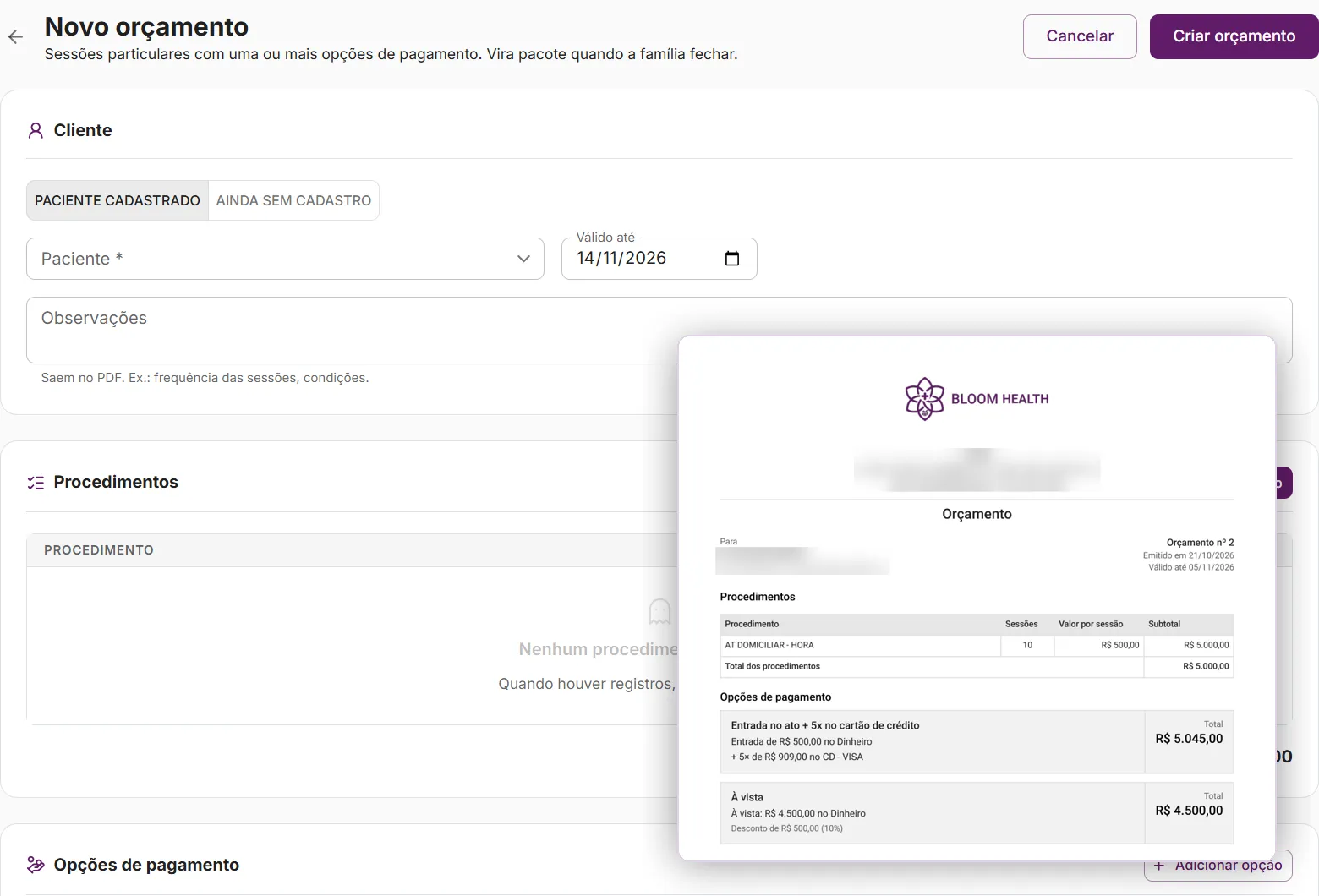The image size is (1319, 896).
Task: Open the calendar picker icon
Action: [x=732, y=259]
